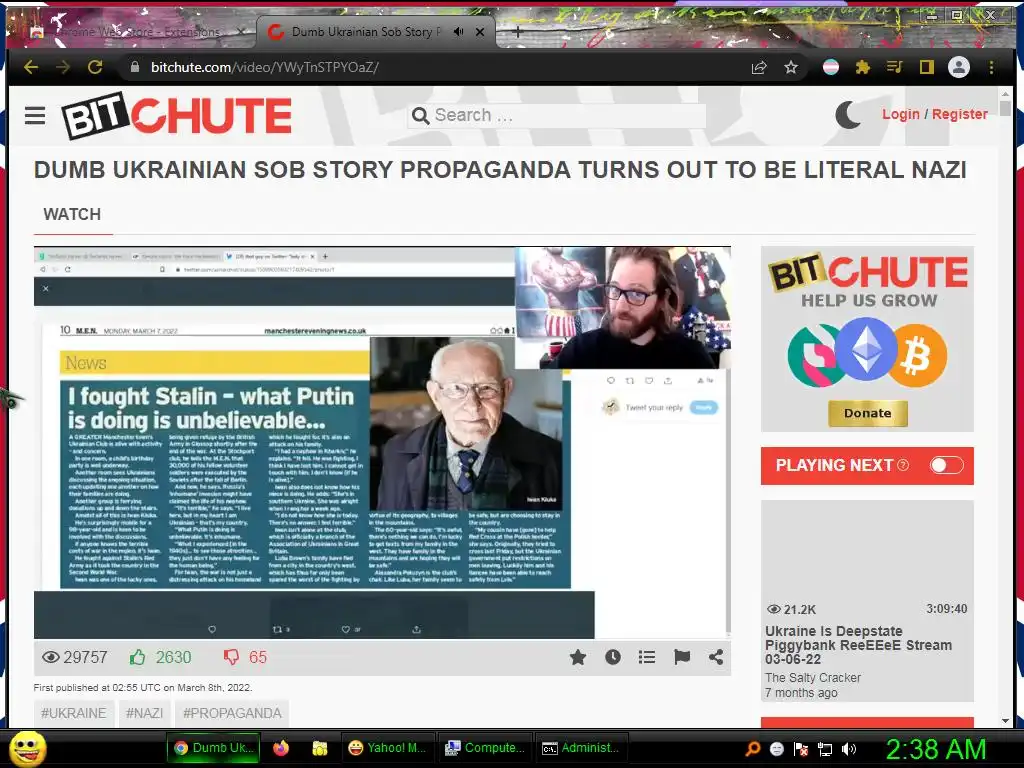Switch to Administ... command prompt taskbar window
The height and width of the screenshot is (768, 1024).
tap(581, 748)
